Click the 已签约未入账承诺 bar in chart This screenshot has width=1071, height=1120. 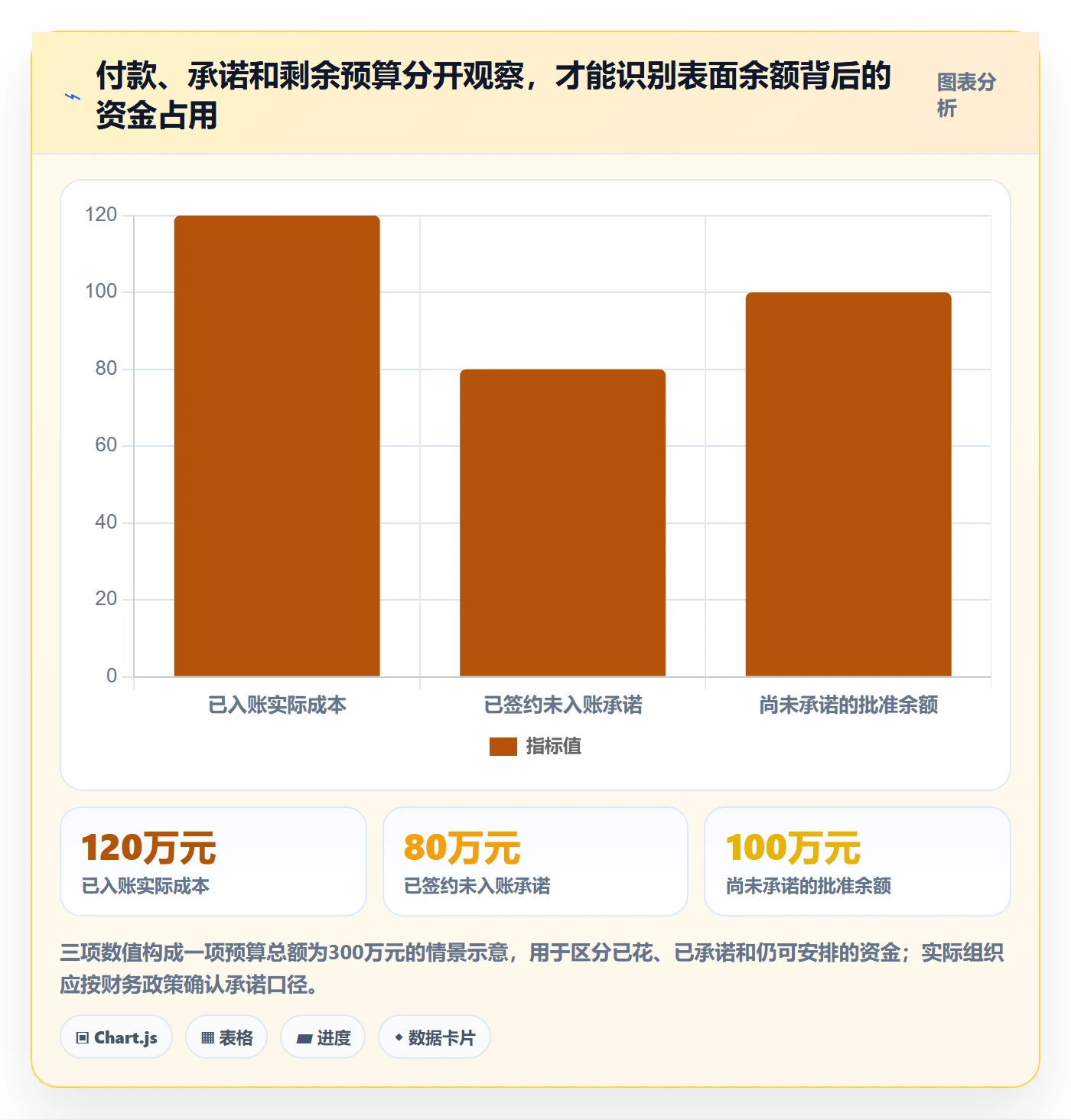click(x=562, y=523)
